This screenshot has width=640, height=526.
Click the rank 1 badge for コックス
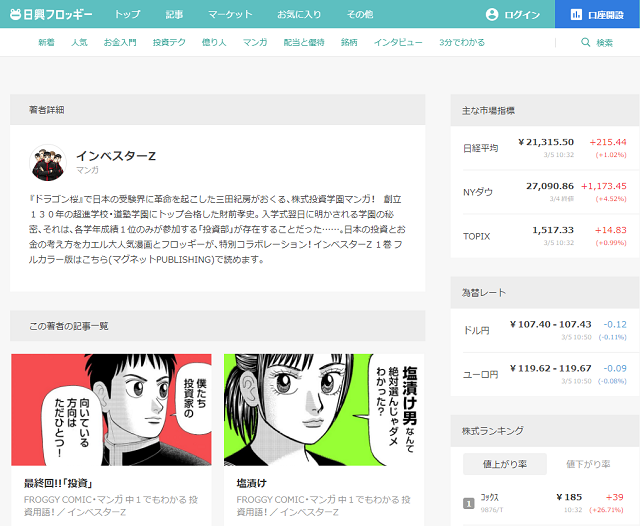point(469,504)
